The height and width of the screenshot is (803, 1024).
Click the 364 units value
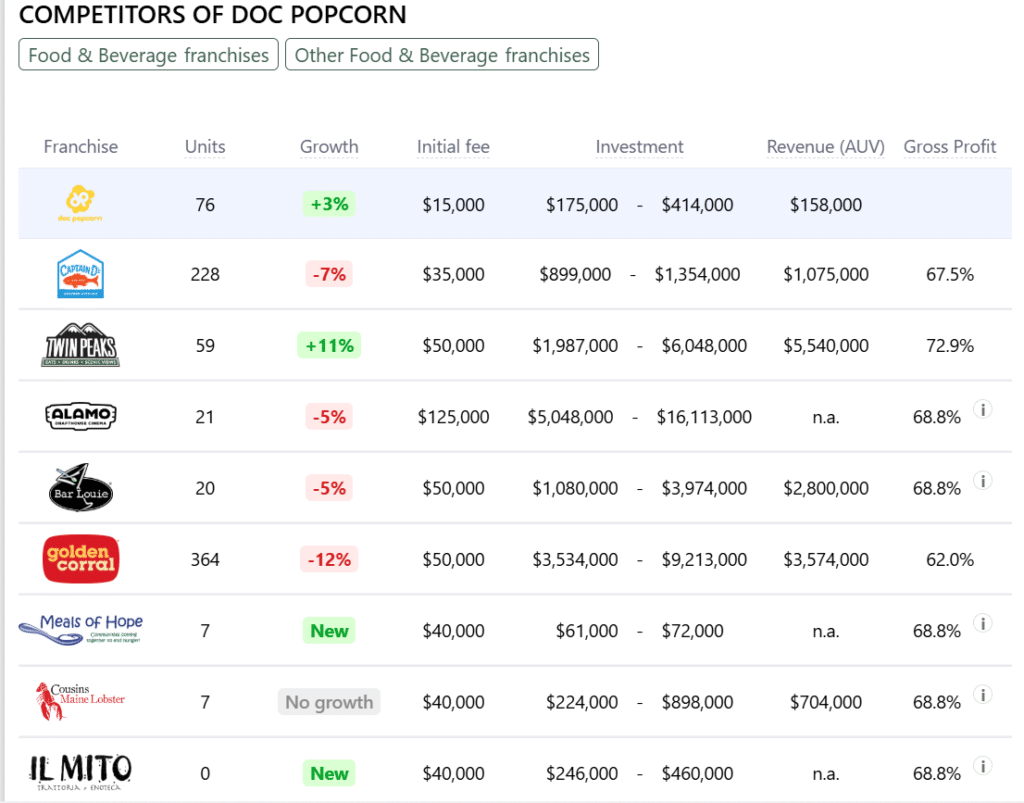(x=205, y=559)
